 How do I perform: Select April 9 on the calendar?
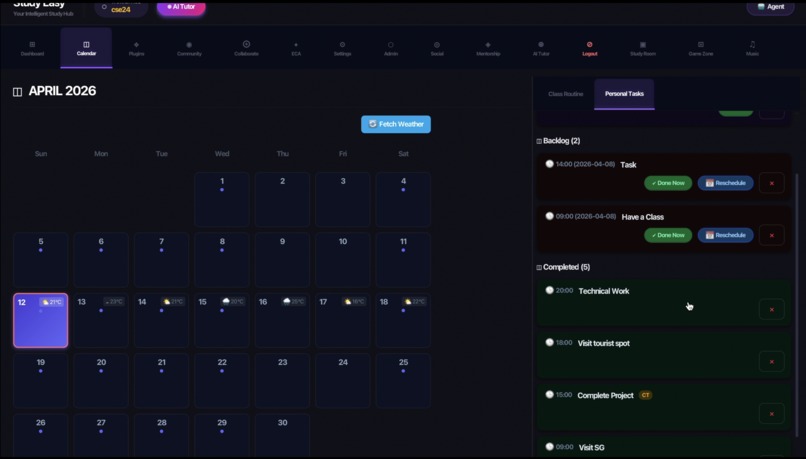point(283,260)
